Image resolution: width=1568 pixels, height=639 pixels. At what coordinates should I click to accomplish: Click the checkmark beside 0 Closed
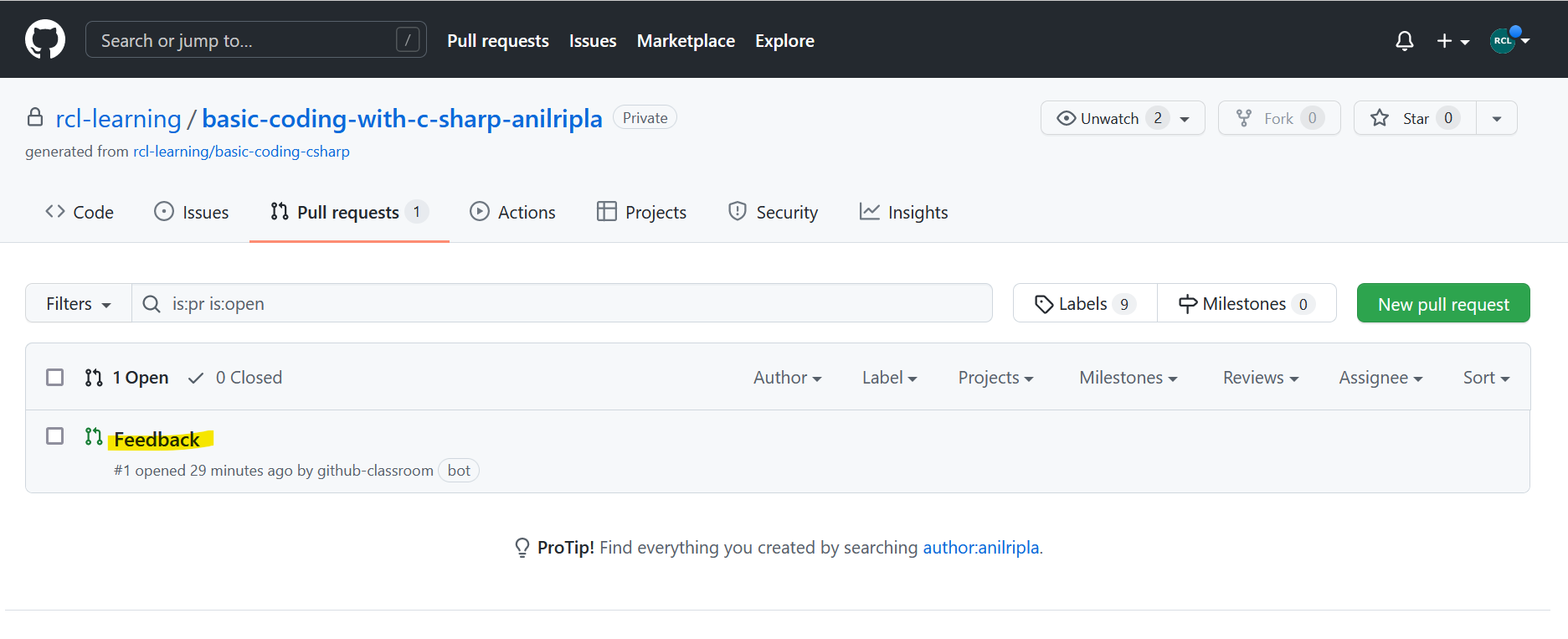(x=196, y=379)
